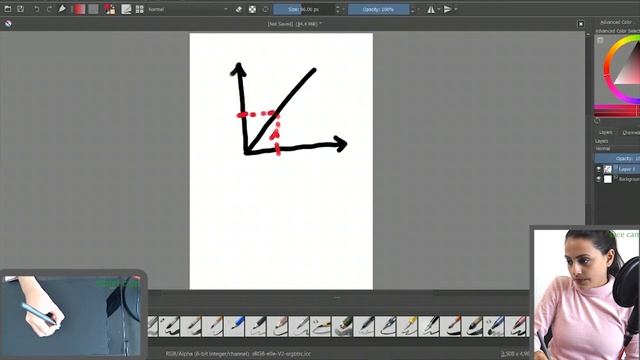Screen dimensions: 640x360
Task: Open the brush editor settings
Action: pos(126,9)
